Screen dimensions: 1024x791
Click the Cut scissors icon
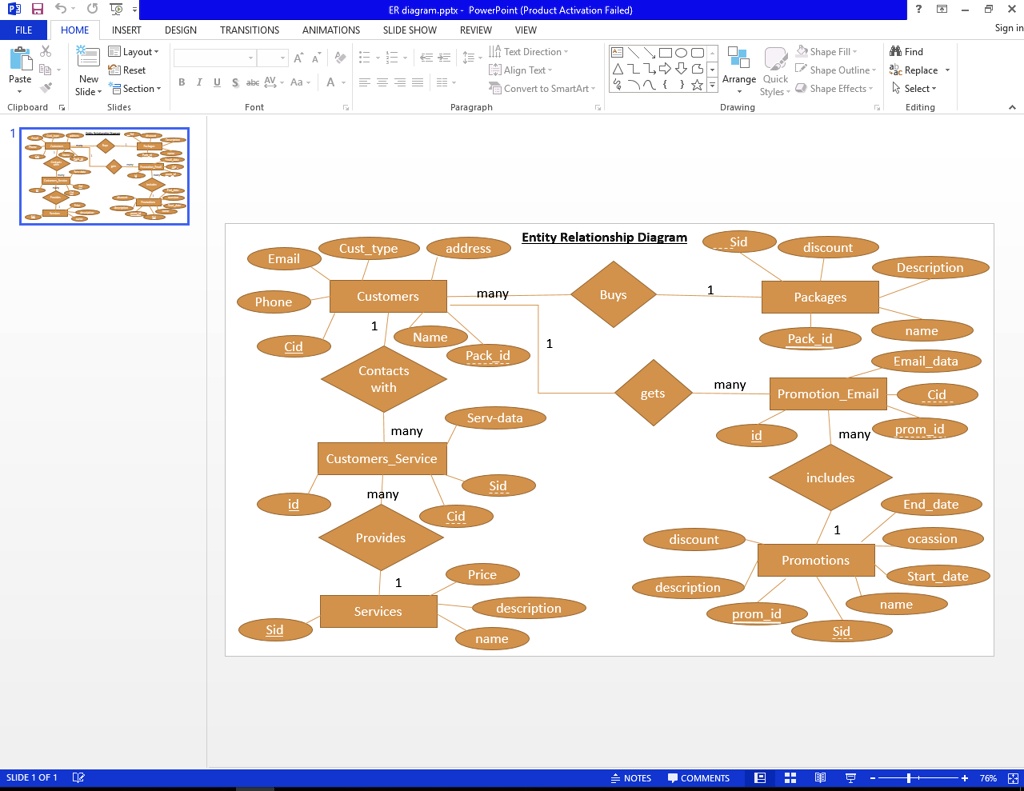point(46,51)
